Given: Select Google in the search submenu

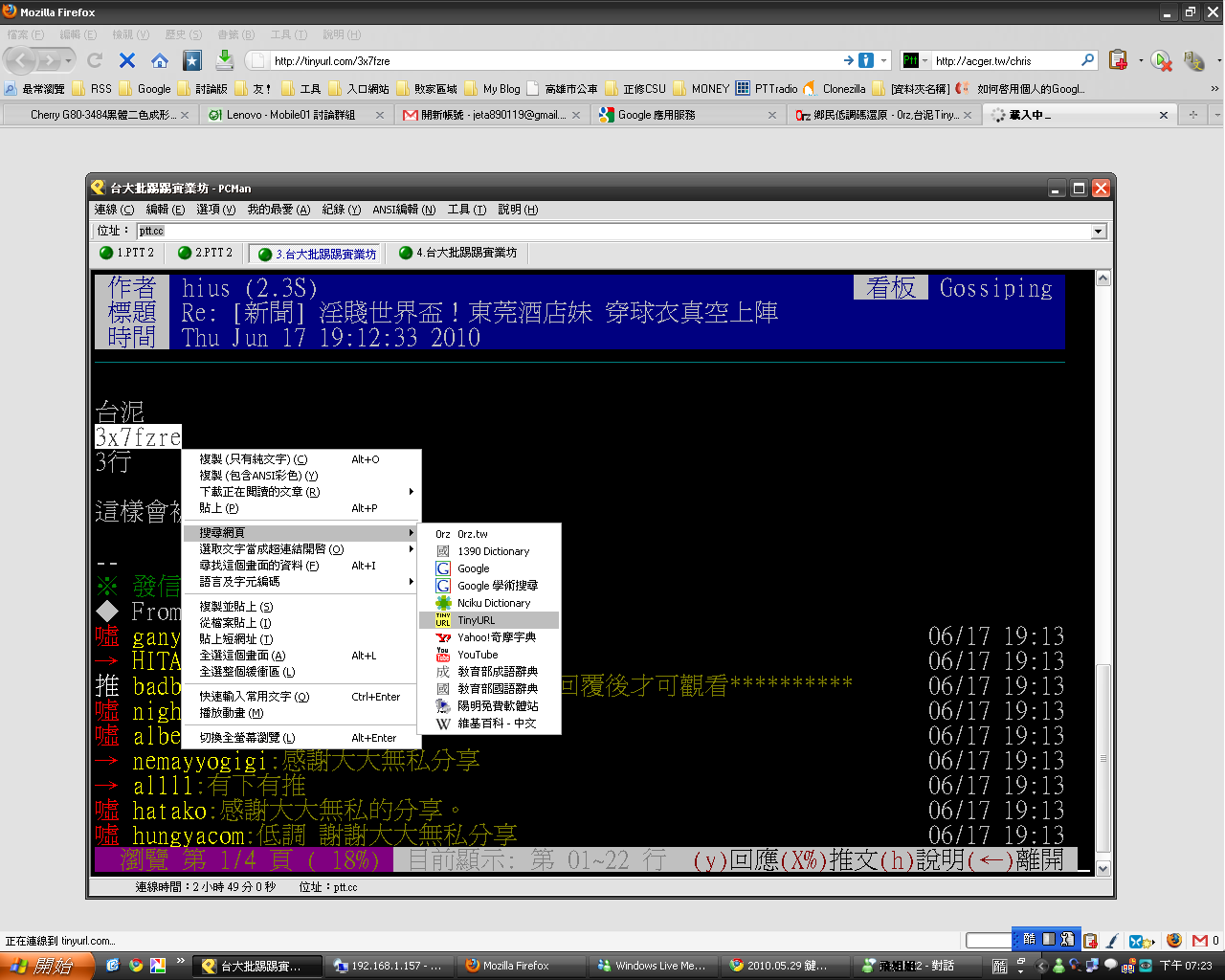Looking at the screenshot, I should tap(474, 568).
